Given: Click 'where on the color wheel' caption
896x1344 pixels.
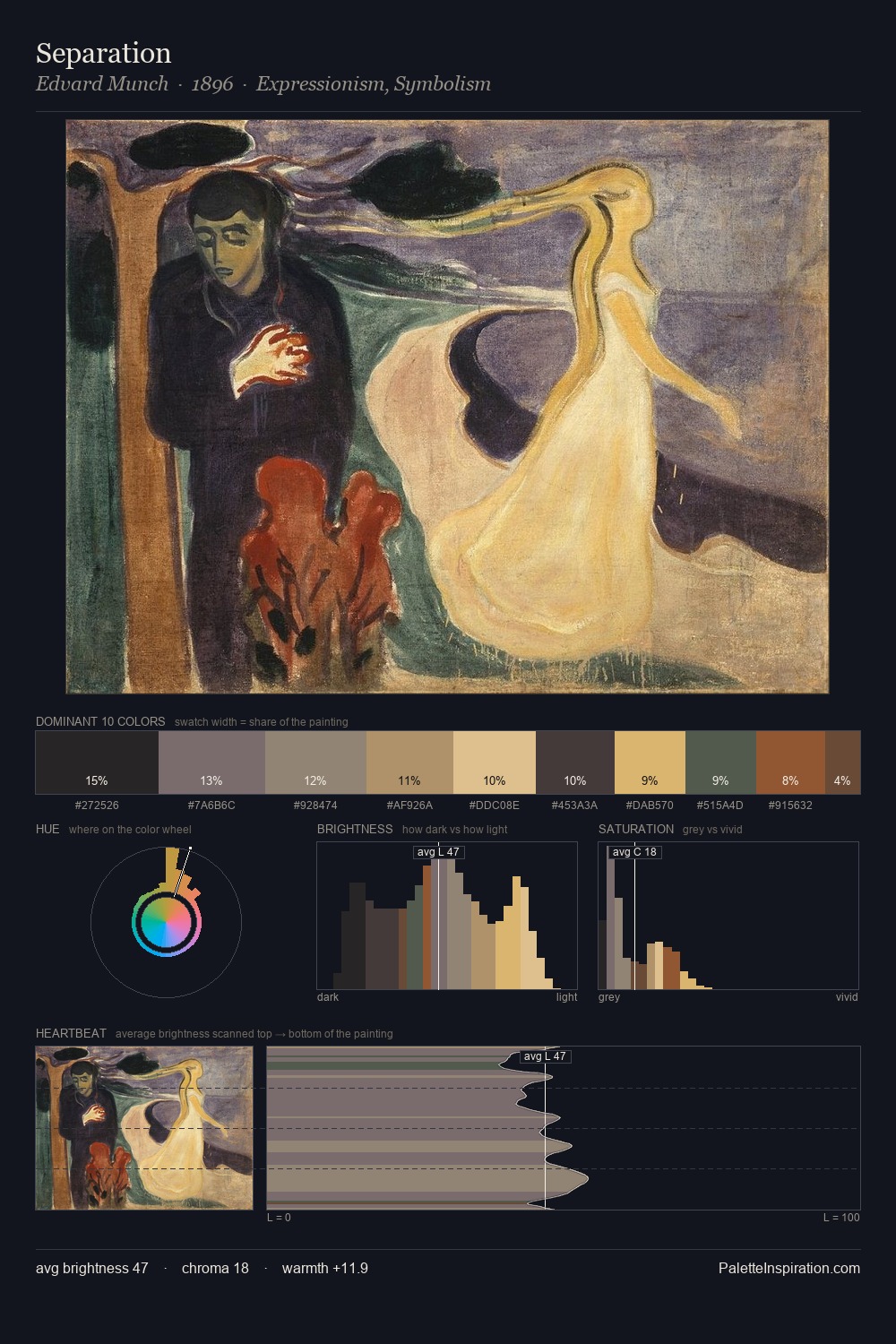Looking at the screenshot, I should tap(130, 830).
